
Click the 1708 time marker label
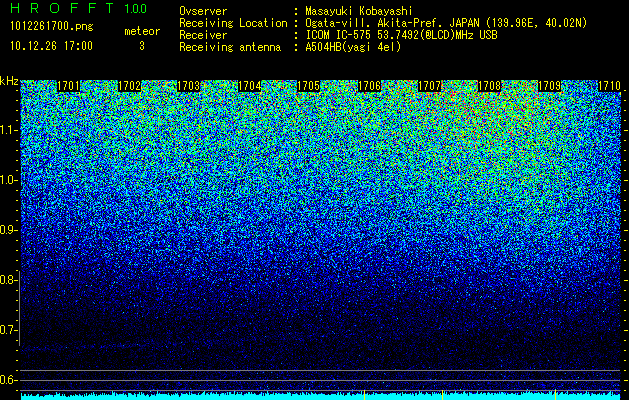pyautogui.click(x=489, y=86)
